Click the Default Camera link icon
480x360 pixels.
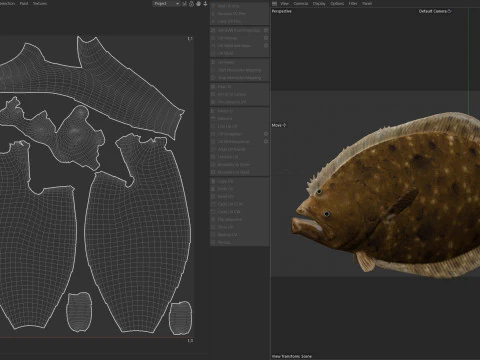click(449, 11)
